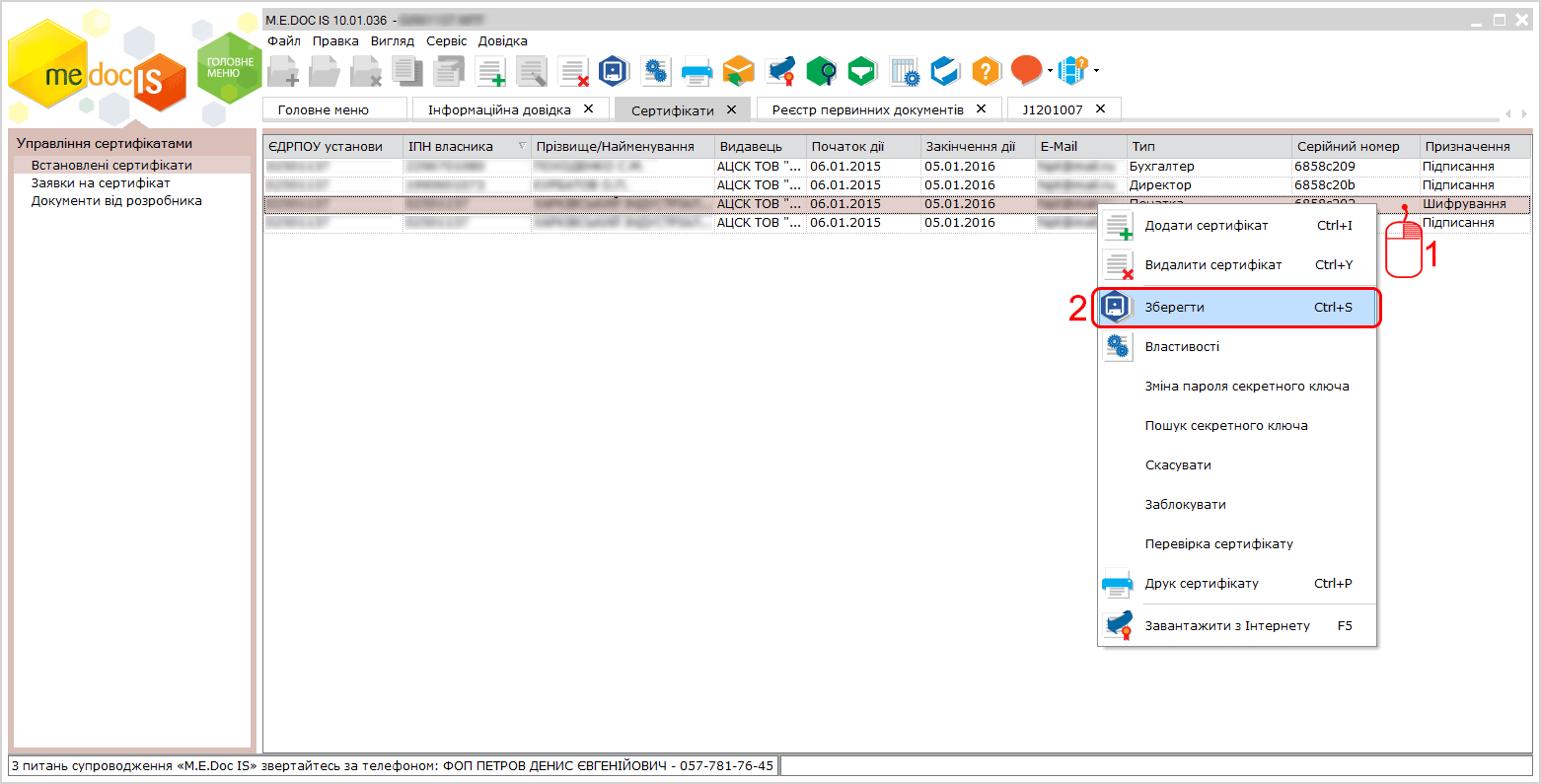Sort by Прізвище/Найменування column header
1541x784 pixels.
pos(623,147)
